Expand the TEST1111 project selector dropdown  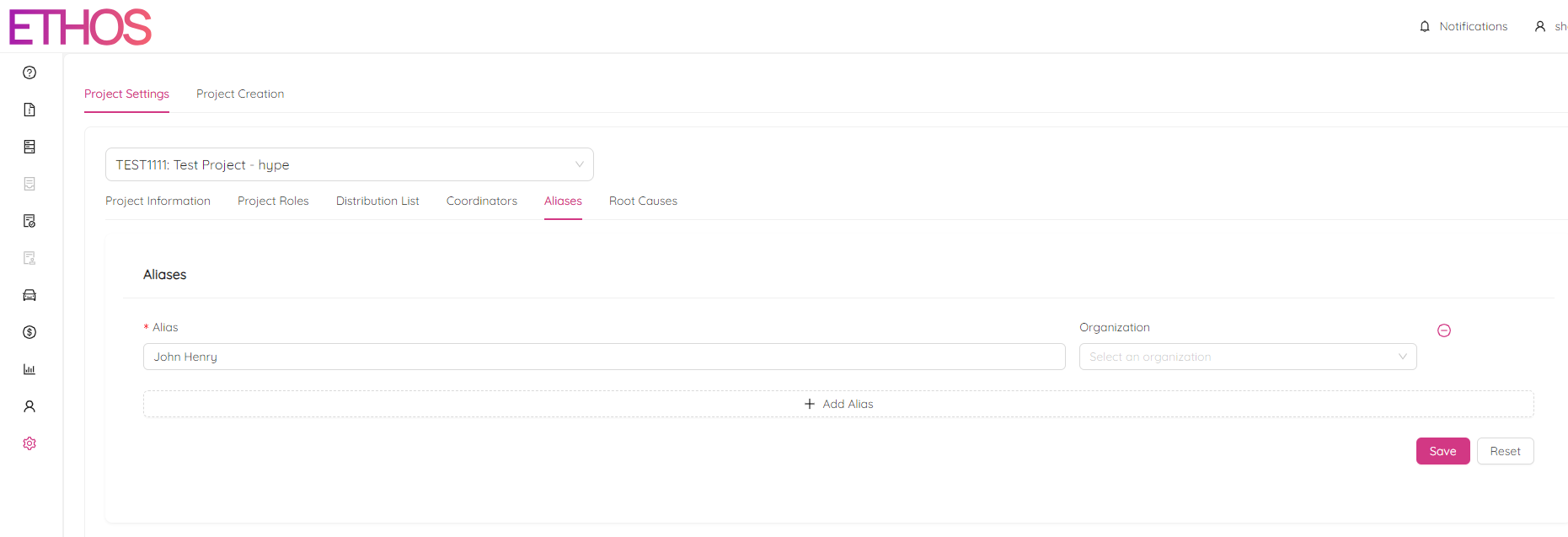tap(349, 164)
